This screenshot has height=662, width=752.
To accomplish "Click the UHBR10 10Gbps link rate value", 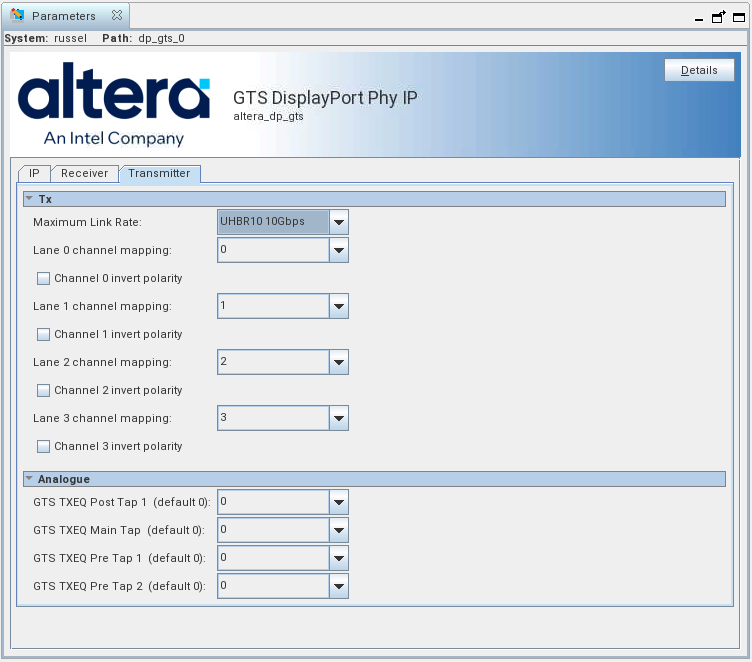I will coord(273,222).
